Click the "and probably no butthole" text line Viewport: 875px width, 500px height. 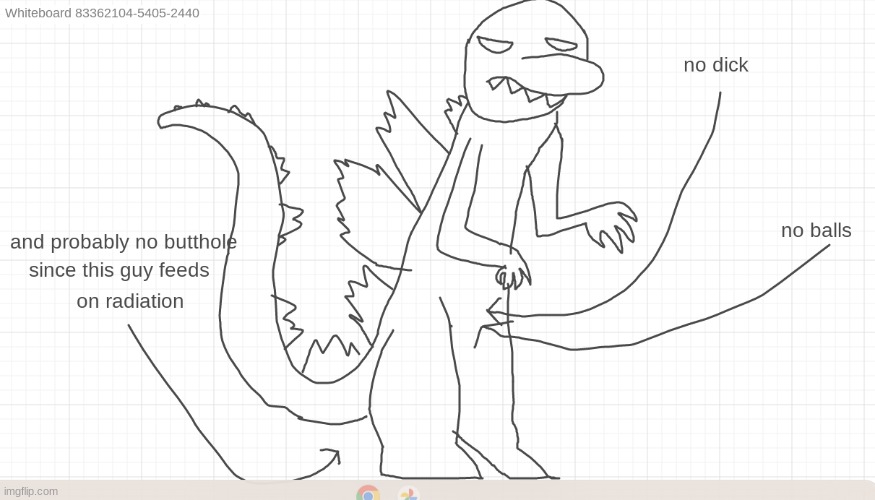click(x=123, y=242)
